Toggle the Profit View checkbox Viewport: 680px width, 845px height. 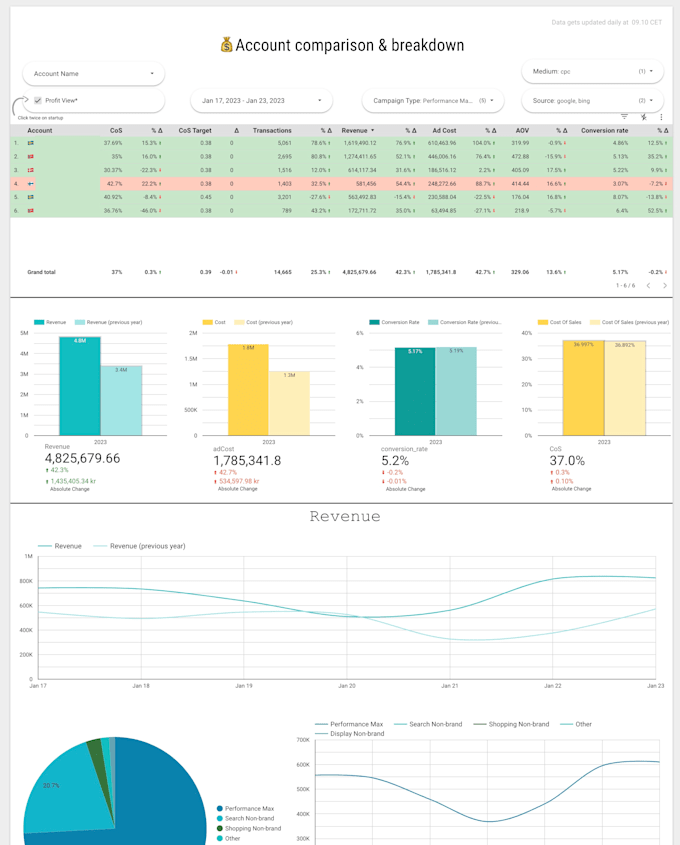pyautogui.click(x=38, y=100)
